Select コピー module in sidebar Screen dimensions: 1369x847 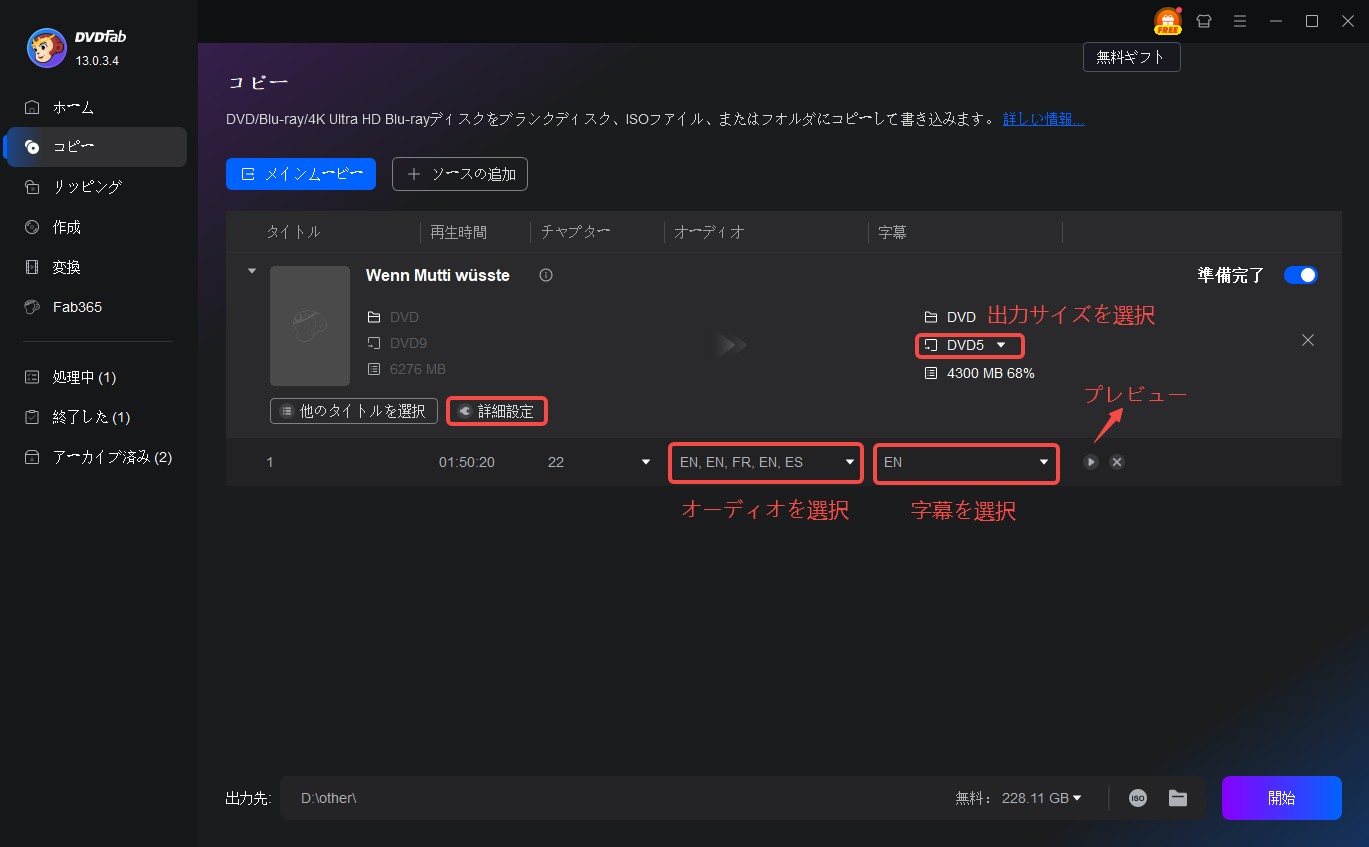click(96, 147)
